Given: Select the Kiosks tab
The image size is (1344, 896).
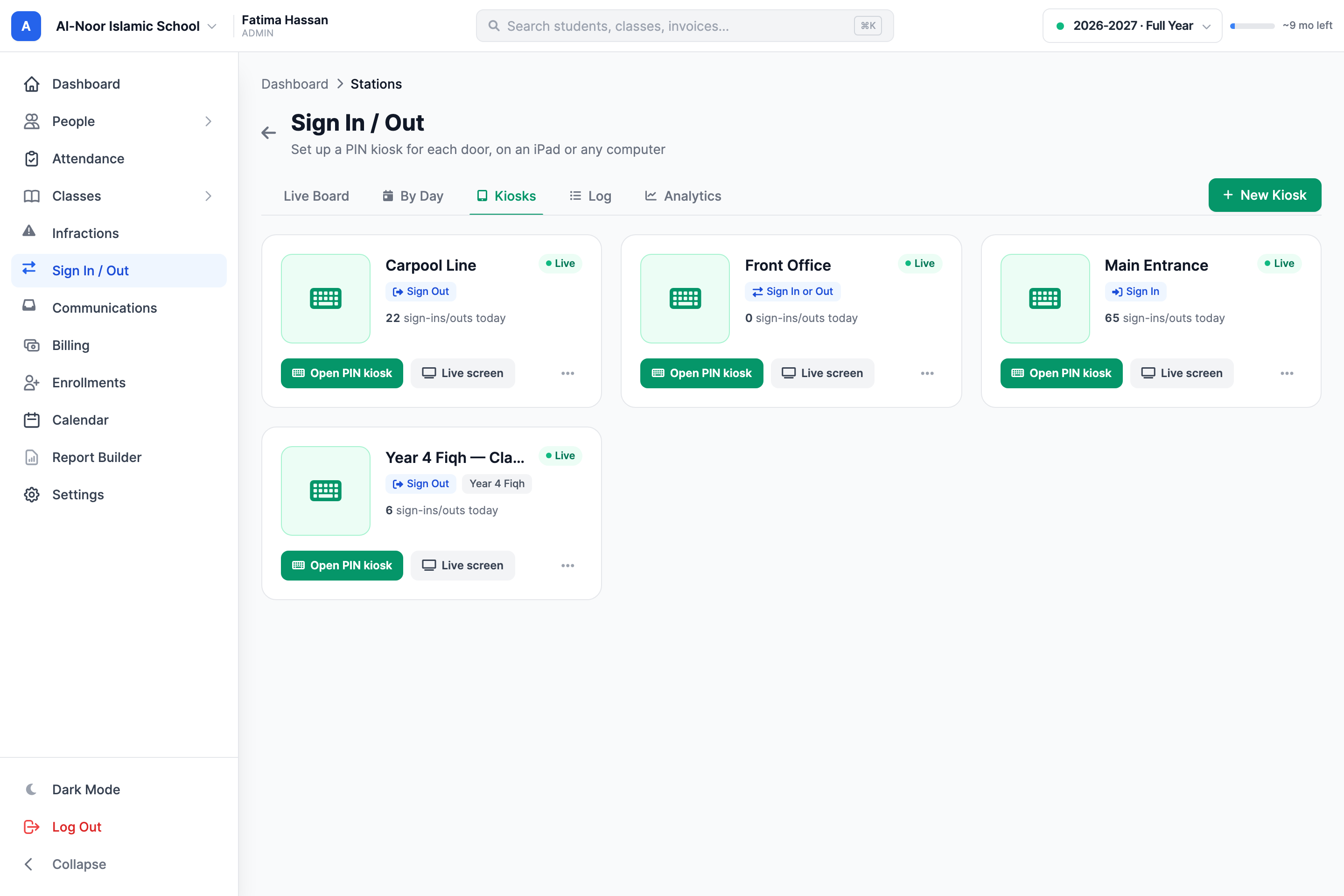Looking at the screenshot, I should [506, 196].
